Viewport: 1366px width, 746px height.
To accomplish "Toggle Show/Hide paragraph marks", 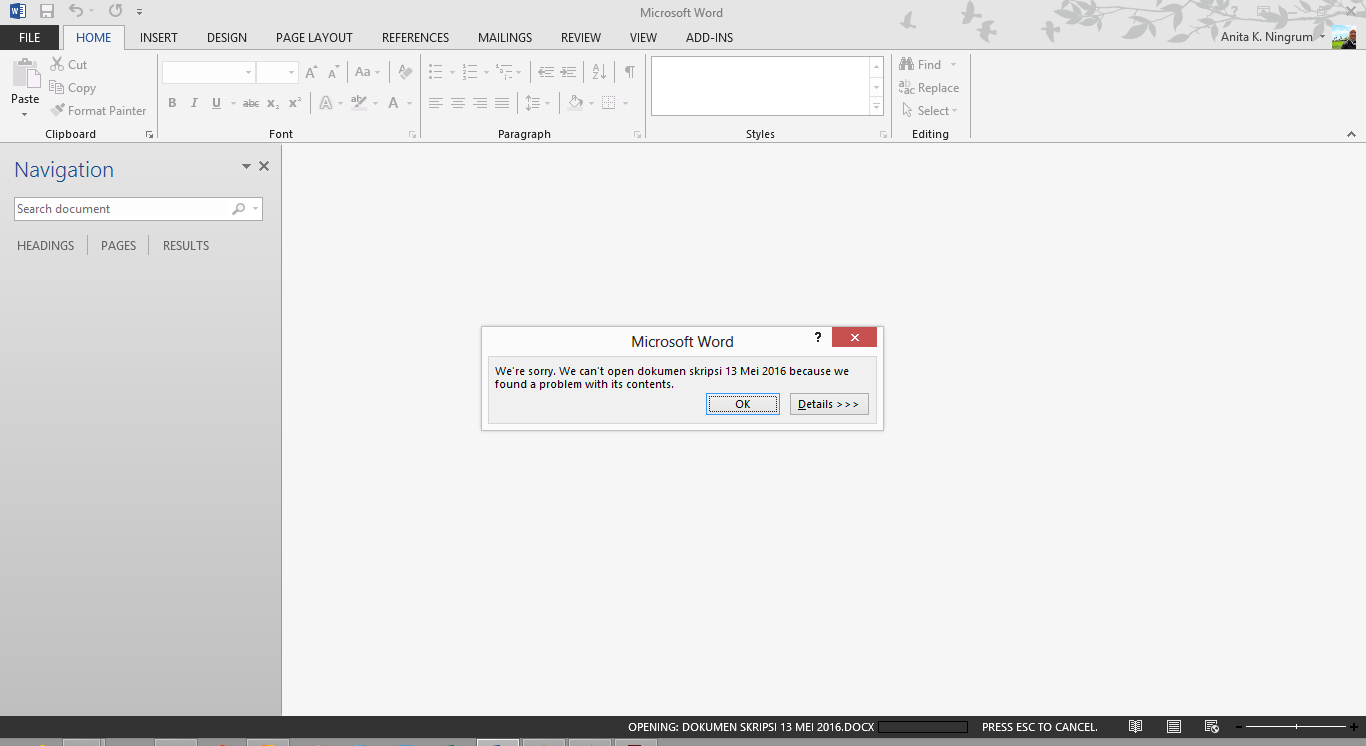I will [x=629, y=72].
